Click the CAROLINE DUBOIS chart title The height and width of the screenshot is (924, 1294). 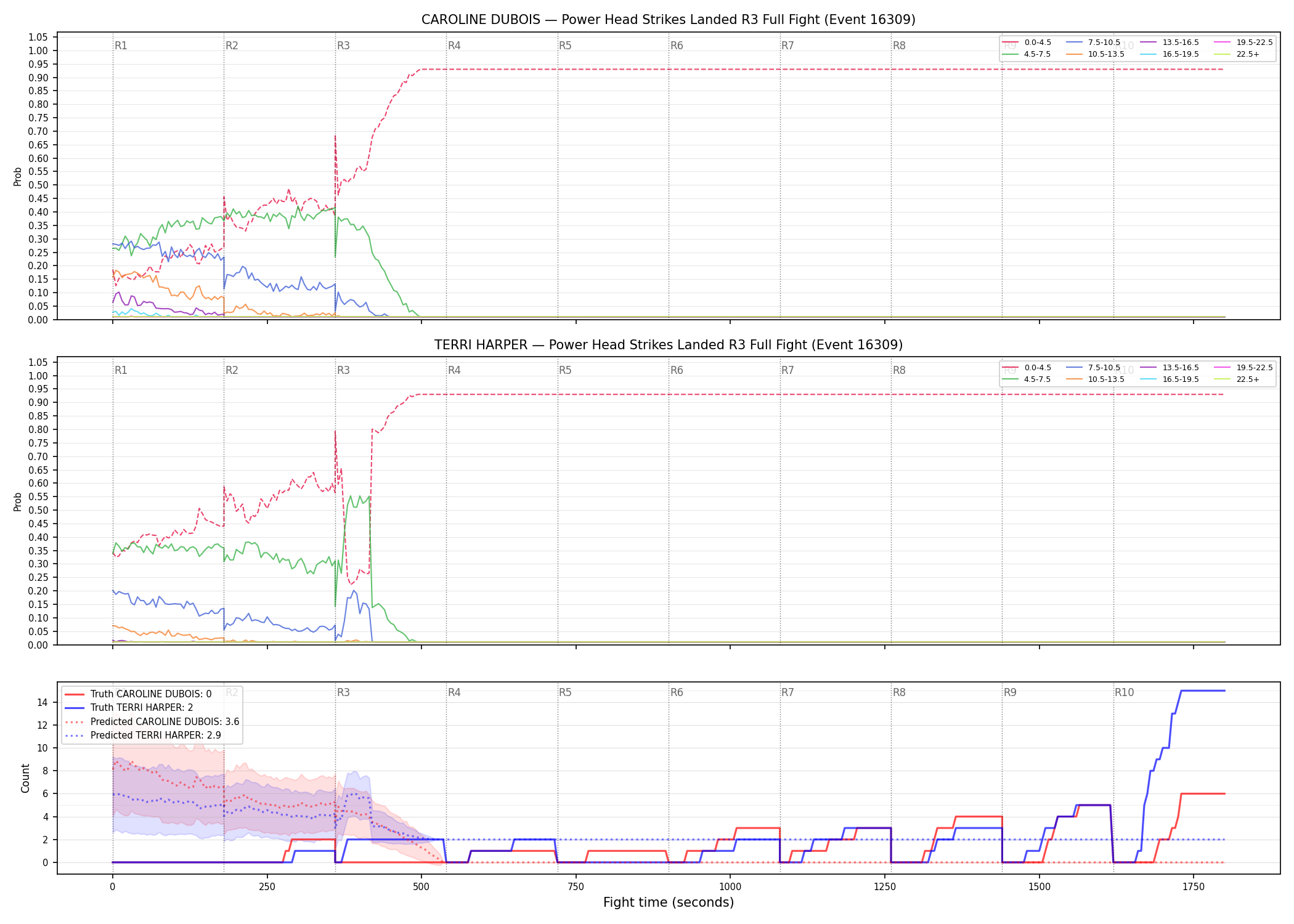pos(669,20)
